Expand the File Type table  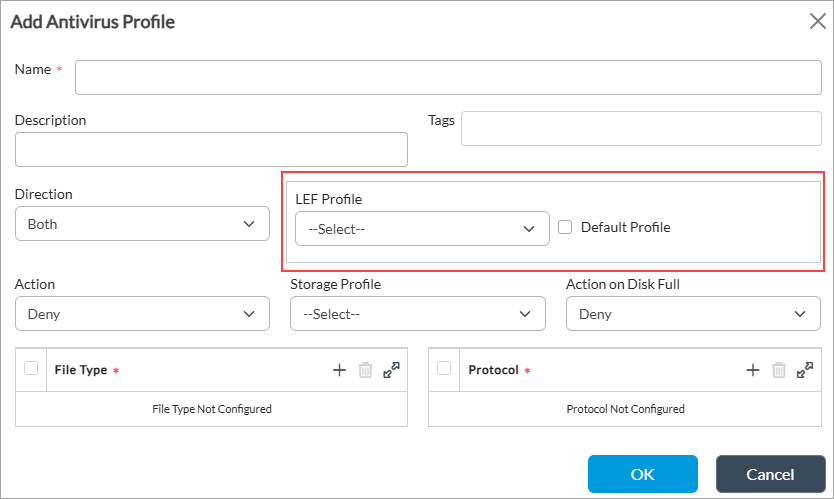(391, 370)
